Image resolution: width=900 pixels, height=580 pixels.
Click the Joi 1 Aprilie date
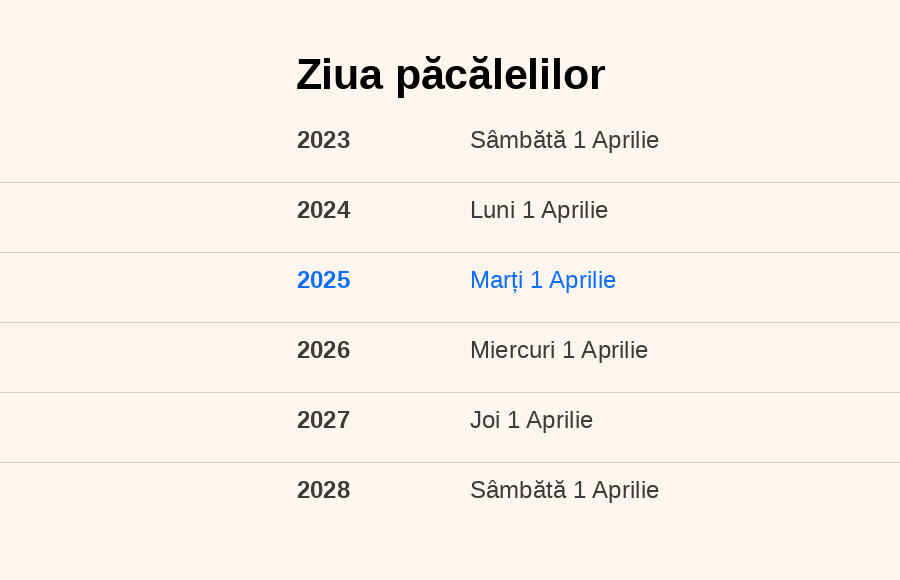pyautogui.click(x=532, y=420)
